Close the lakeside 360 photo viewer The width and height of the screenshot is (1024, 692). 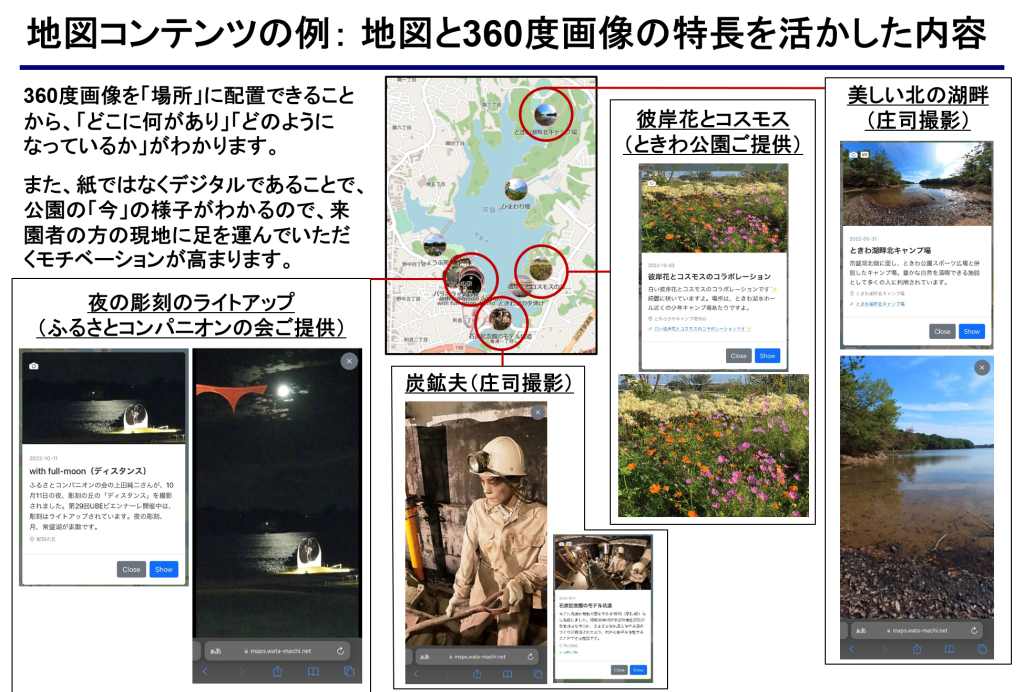(x=981, y=368)
